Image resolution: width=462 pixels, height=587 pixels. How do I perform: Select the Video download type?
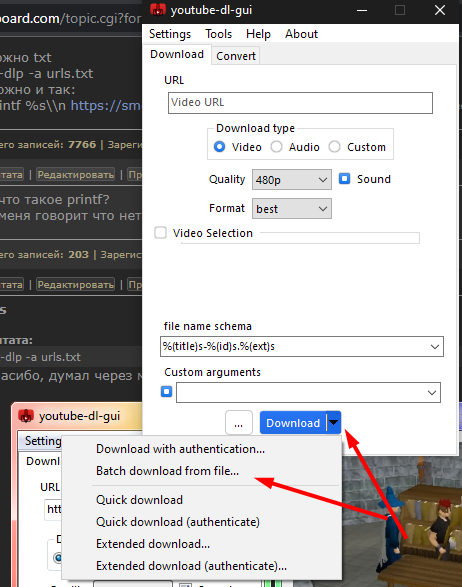(x=219, y=147)
